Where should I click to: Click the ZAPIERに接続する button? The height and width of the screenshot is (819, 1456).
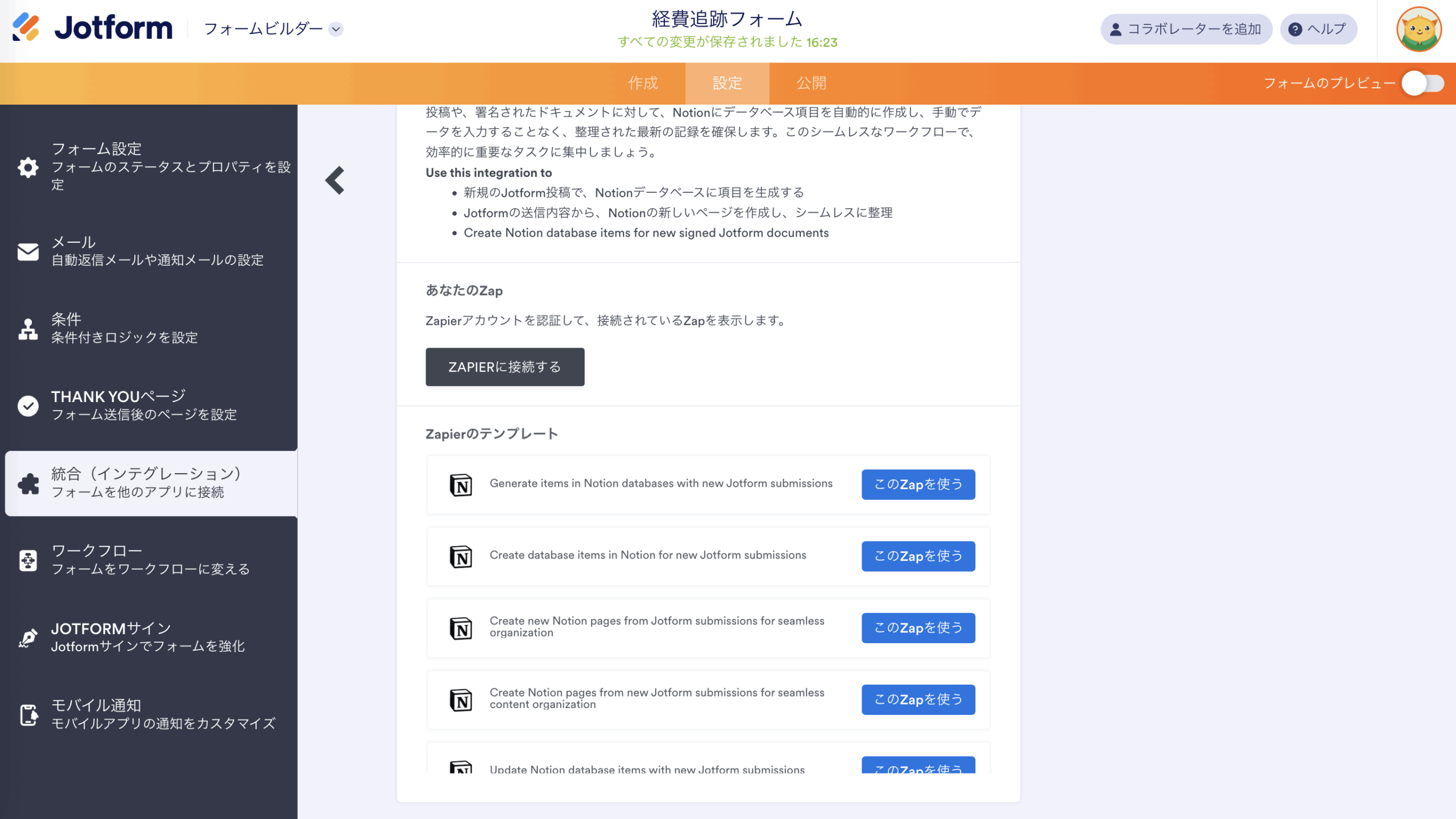(504, 367)
